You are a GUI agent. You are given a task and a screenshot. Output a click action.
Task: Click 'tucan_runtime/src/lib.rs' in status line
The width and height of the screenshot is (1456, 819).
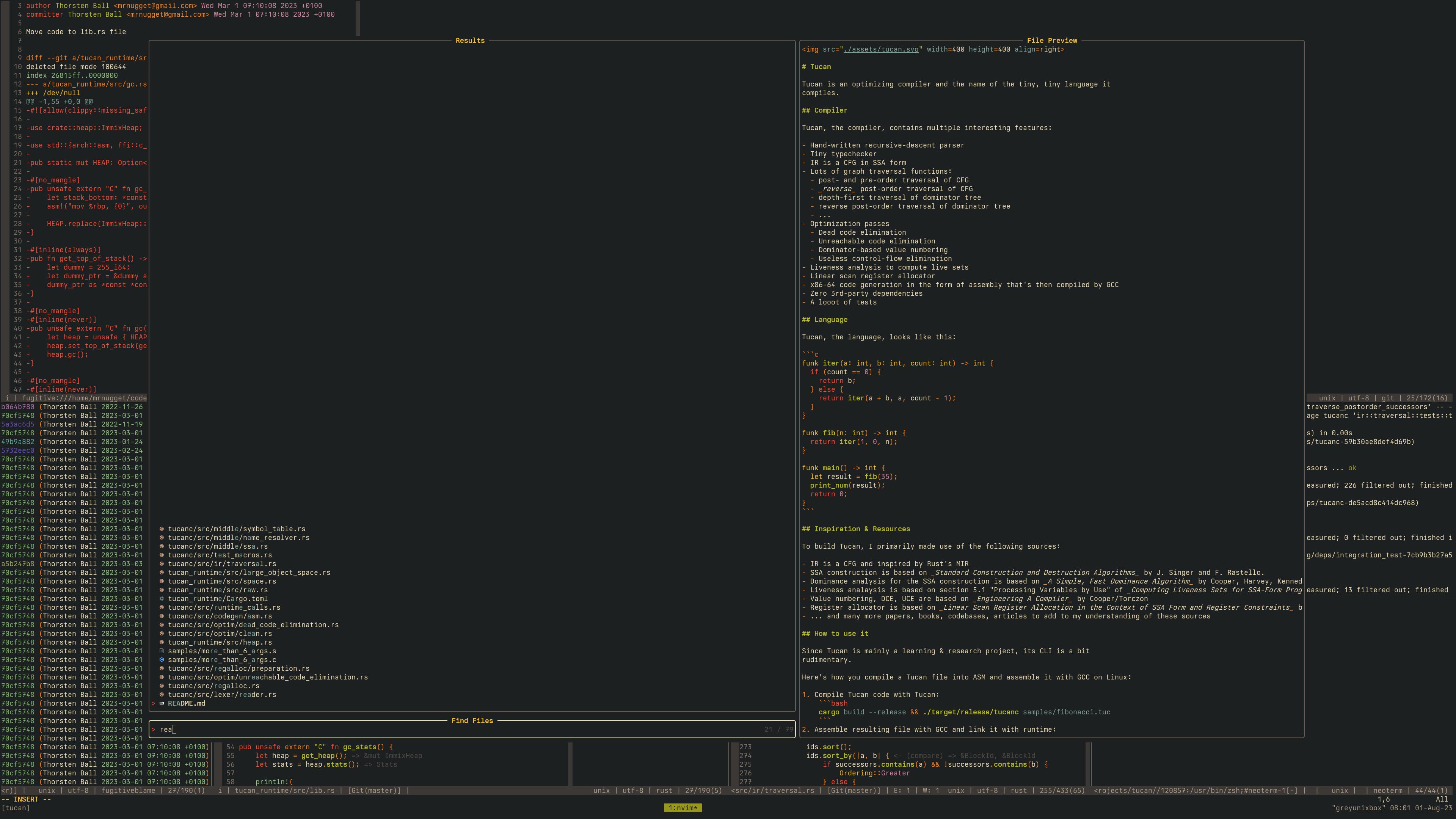pyautogui.click(x=284, y=791)
